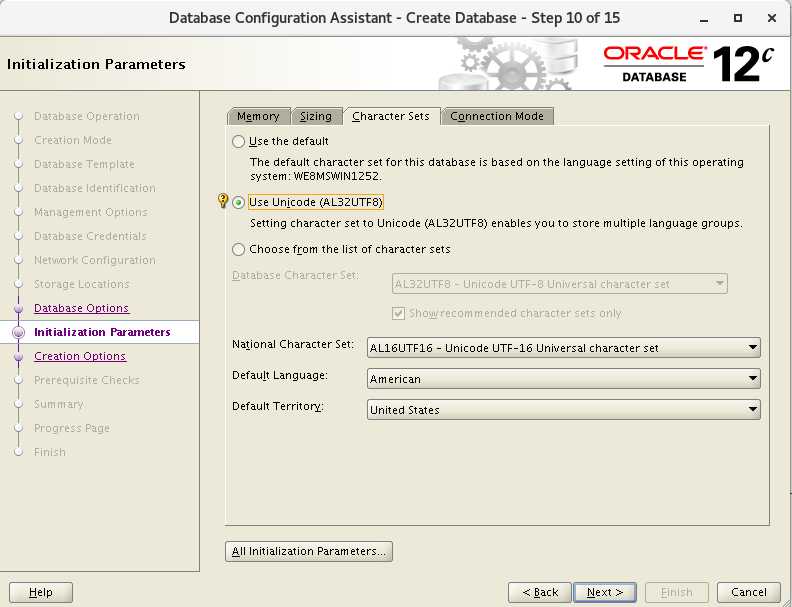Select Initialization Parameters step in sidebar

[102, 332]
